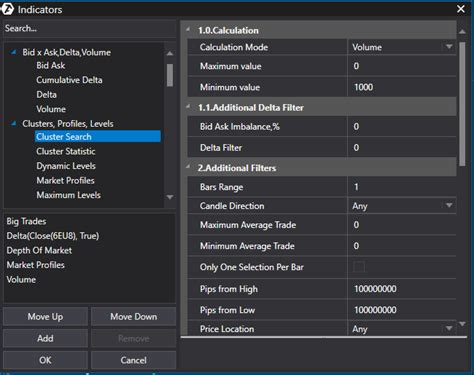
Task: Edit the Delta Filter value
Action: click(x=402, y=148)
